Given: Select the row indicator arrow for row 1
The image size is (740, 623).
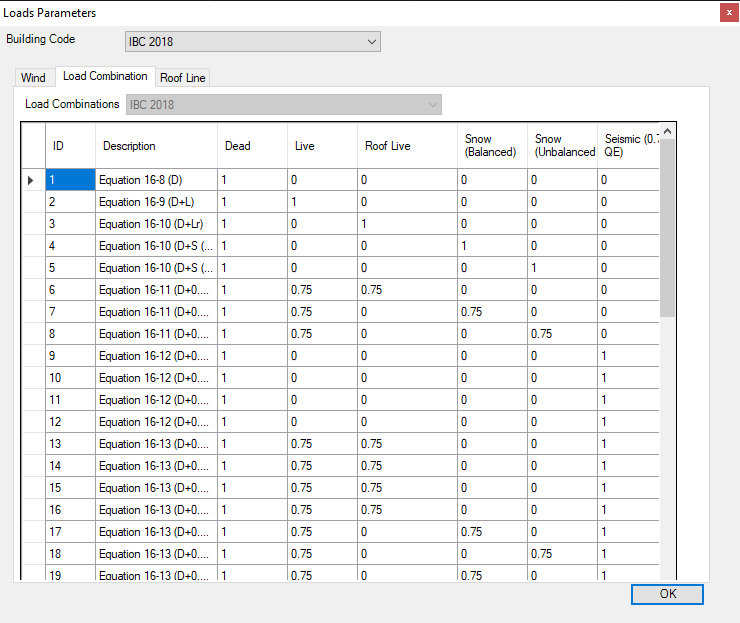Looking at the screenshot, I should click(x=31, y=180).
